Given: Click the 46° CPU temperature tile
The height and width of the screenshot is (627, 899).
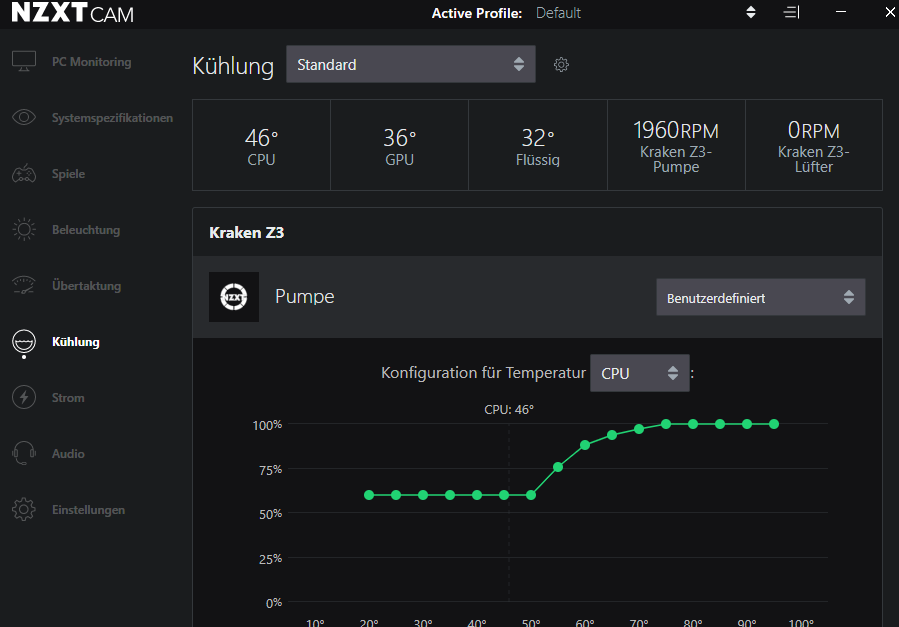Looking at the screenshot, I should (x=261, y=145).
